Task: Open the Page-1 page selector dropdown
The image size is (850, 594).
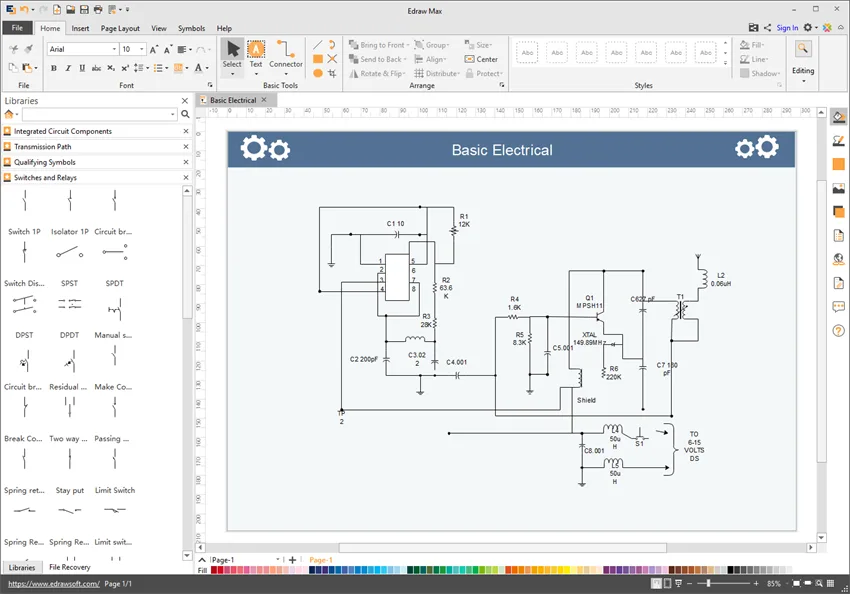Action: click(x=278, y=559)
